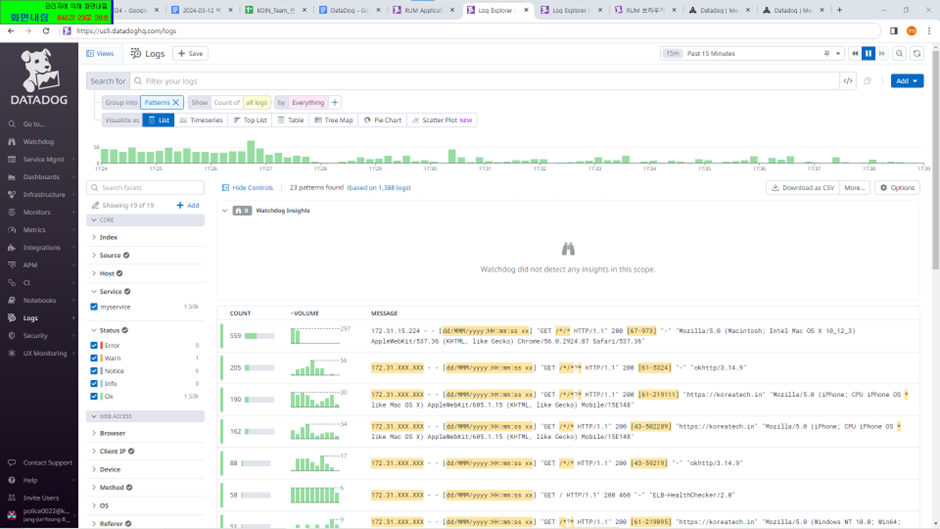Uncheck the myservice service checkbox

[94, 306]
